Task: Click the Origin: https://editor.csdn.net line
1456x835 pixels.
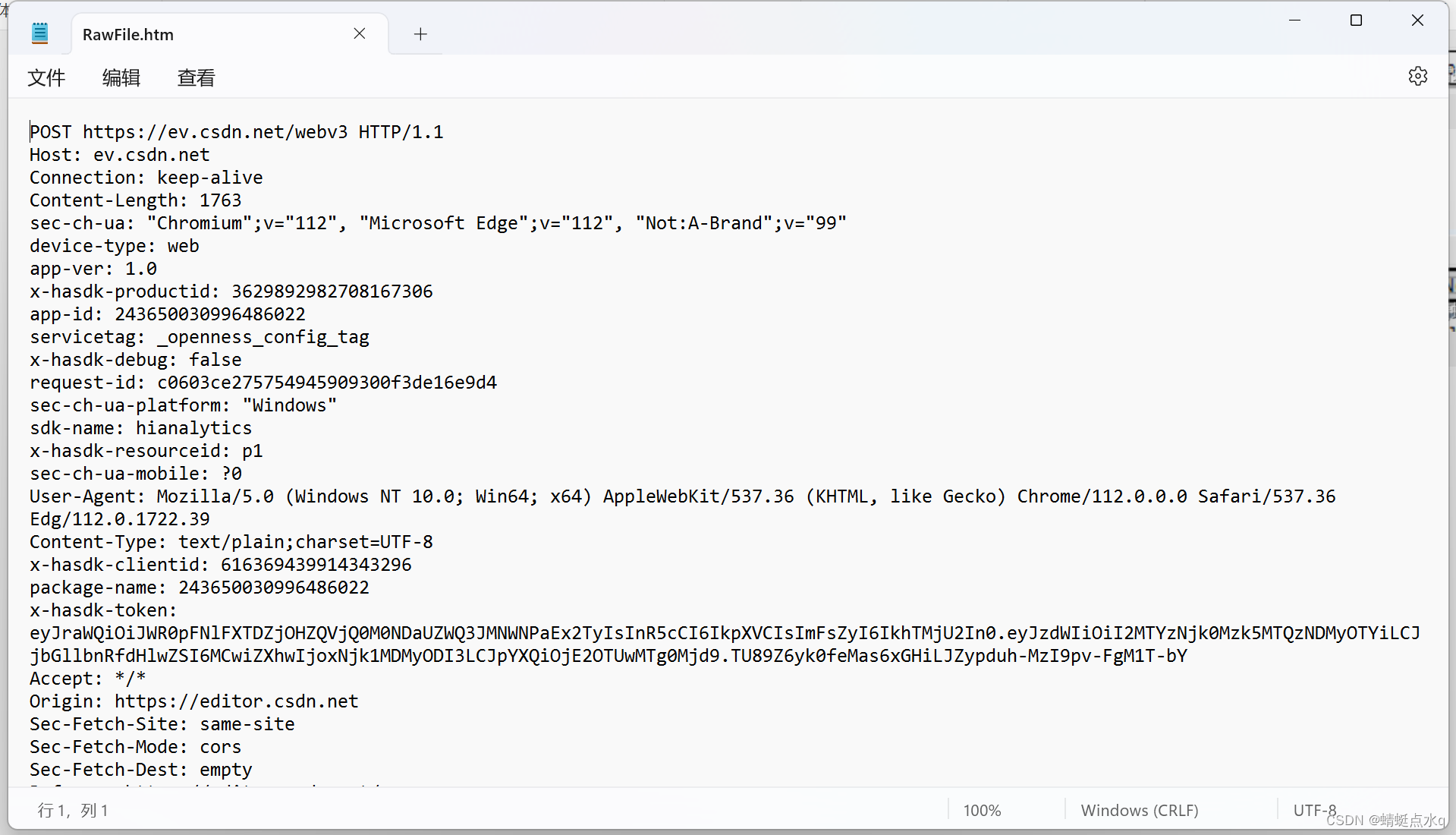Action: pos(193,701)
